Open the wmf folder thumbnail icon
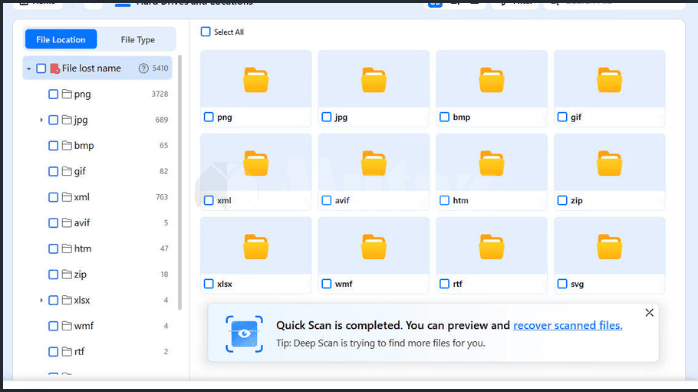This screenshot has height=392, width=698. point(373,247)
